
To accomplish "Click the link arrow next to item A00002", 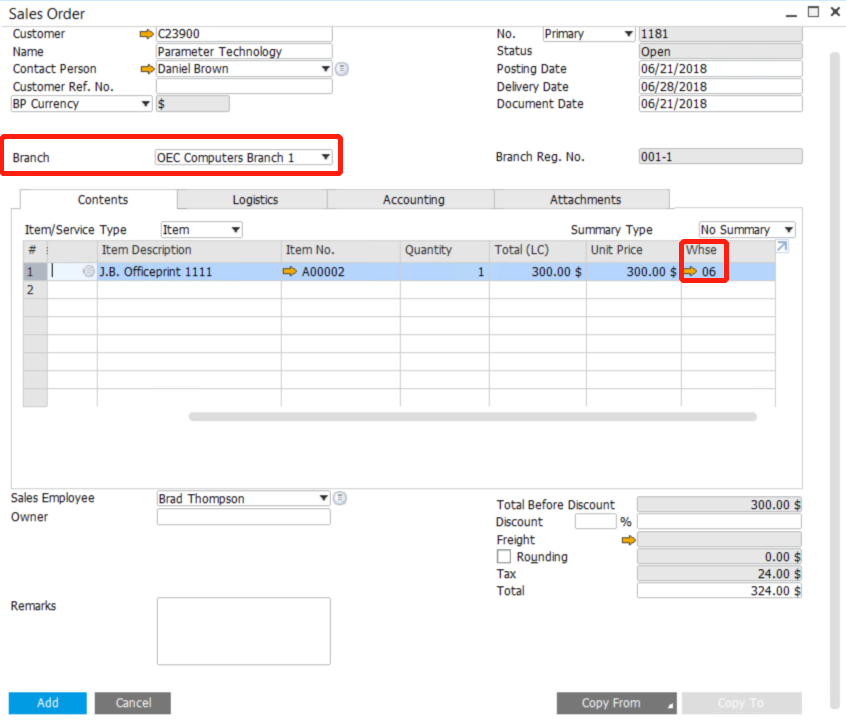I will (x=290, y=271).
